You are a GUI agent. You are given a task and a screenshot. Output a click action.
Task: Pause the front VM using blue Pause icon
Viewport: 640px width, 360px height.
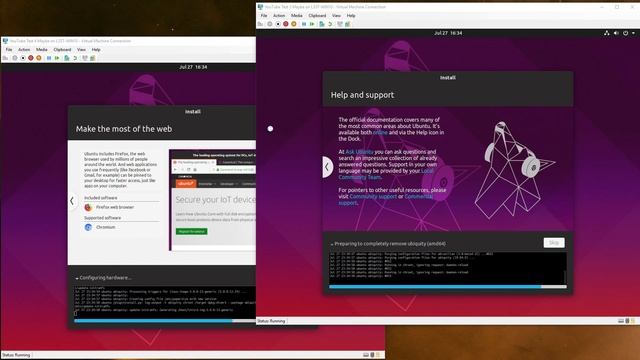pos(304,24)
